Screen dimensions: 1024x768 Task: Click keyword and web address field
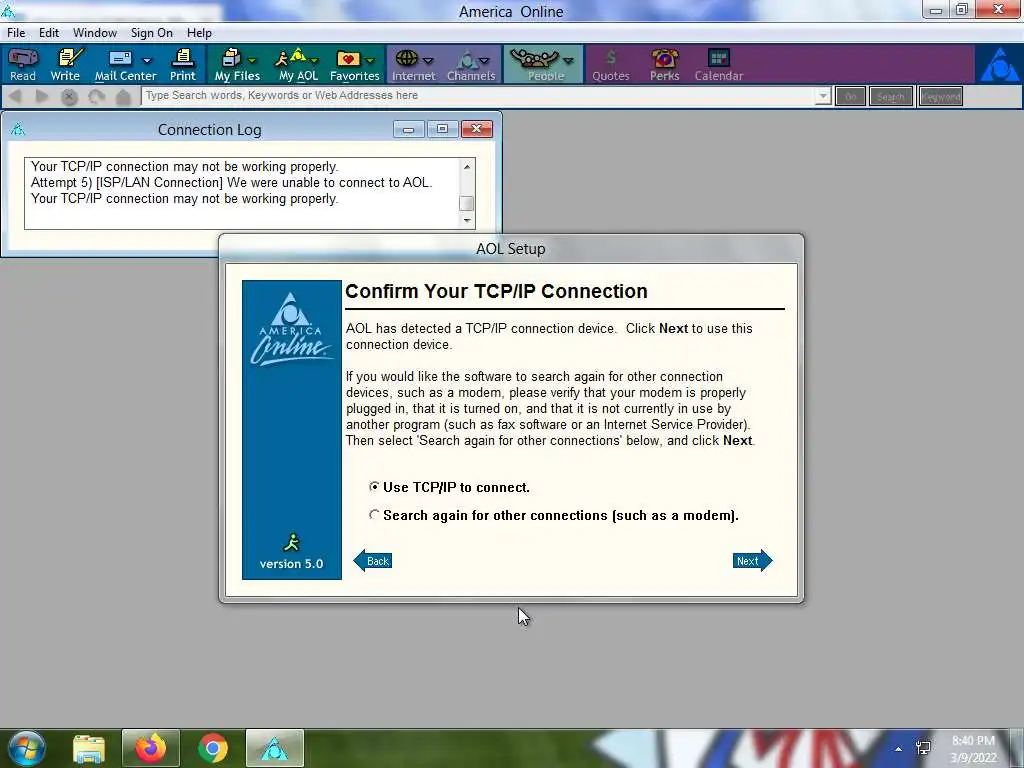click(478, 96)
